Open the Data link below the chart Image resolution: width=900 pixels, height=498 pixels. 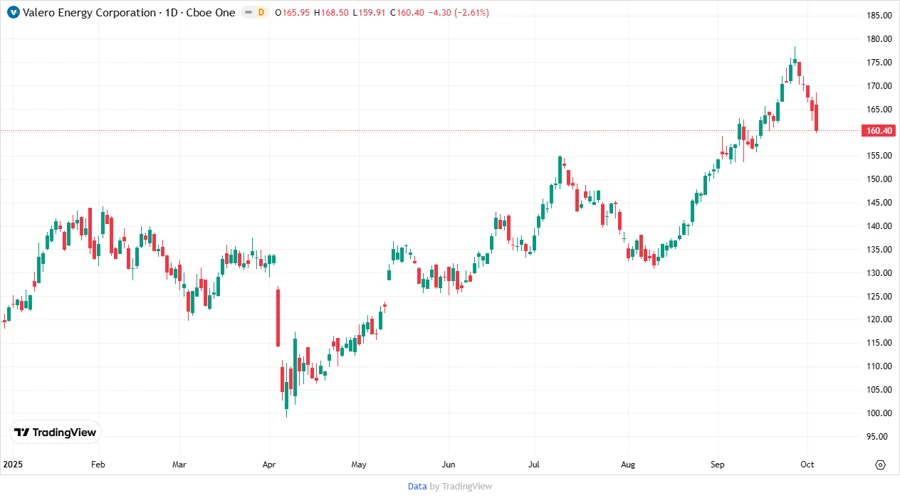(417, 486)
